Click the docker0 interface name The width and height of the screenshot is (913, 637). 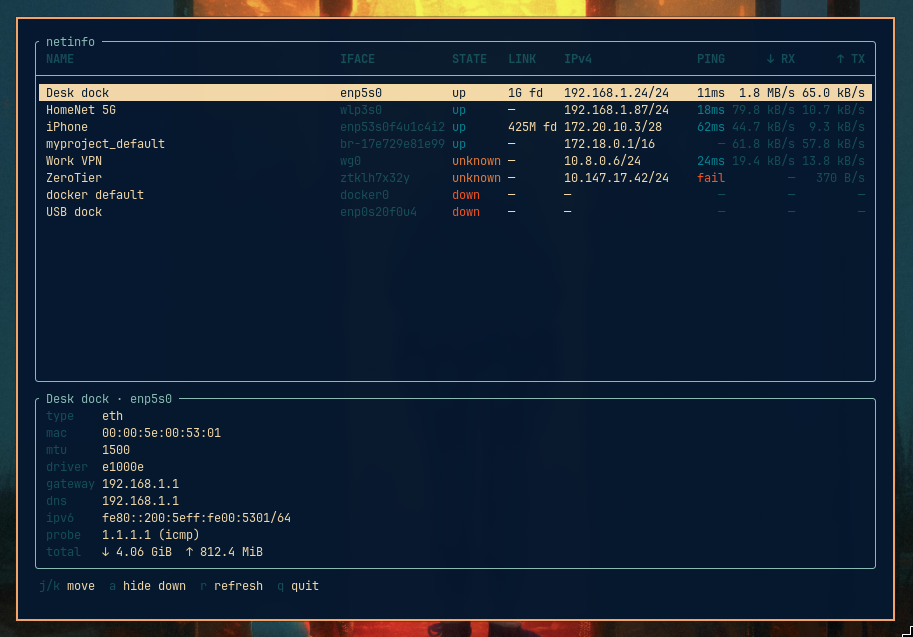[365, 194]
